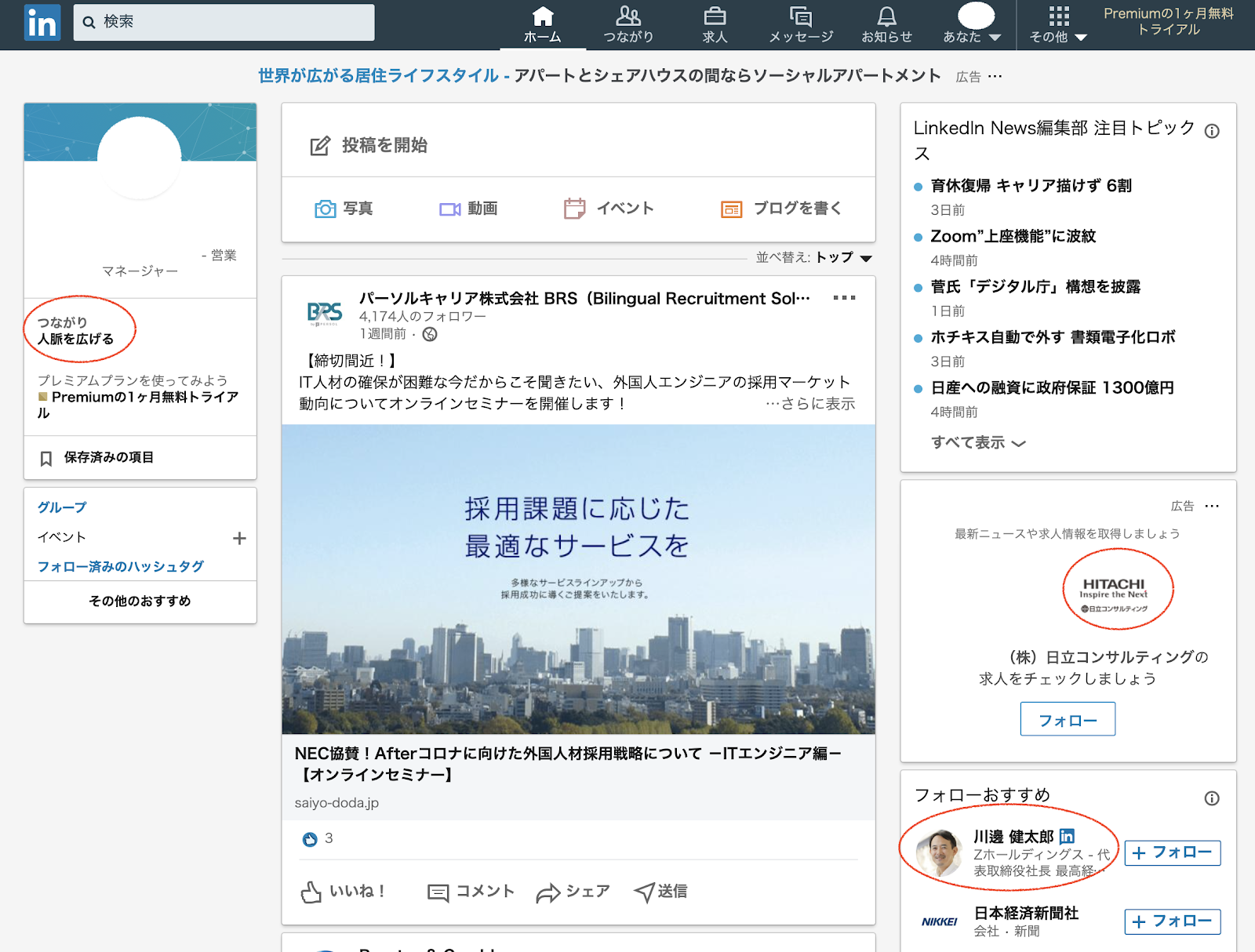Click + フォロー button for 川邊 健太郎
Image resolution: width=1255 pixels, height=952 pixels.
(1173, 853)
